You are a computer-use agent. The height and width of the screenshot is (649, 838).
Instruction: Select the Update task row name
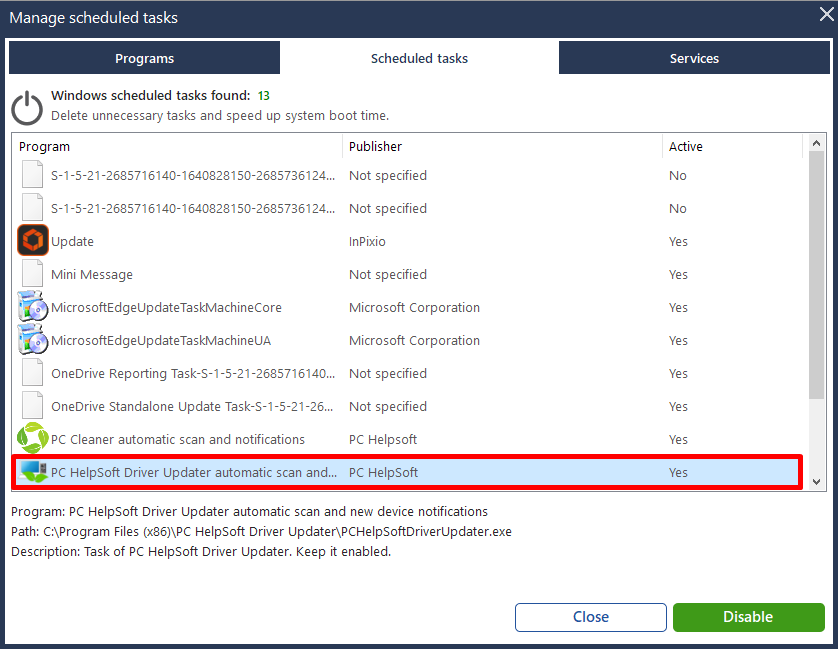72,242
